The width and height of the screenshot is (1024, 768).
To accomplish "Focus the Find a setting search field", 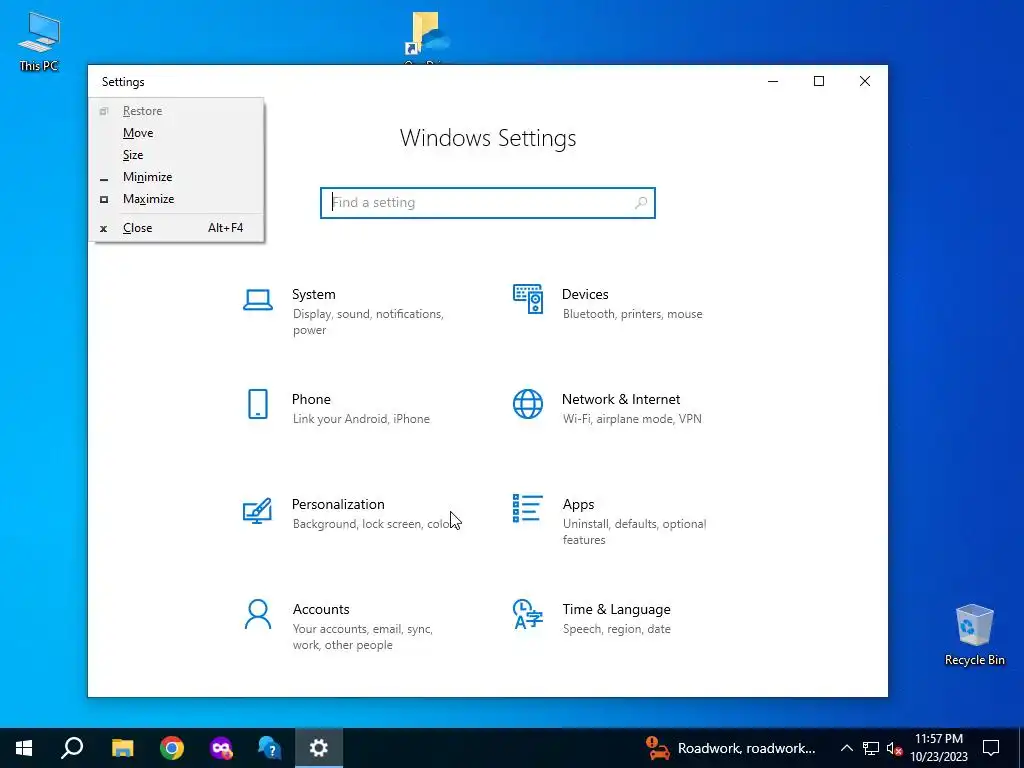I will (488, 202).
